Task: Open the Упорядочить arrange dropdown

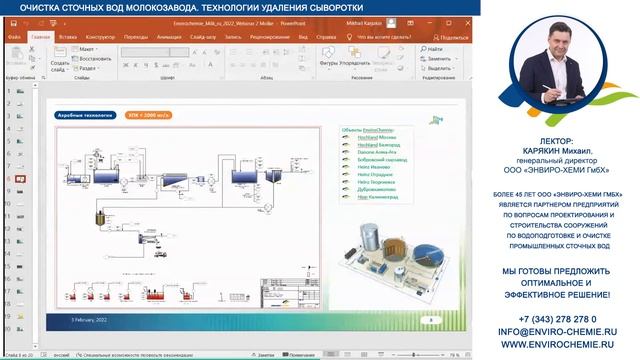Action: coord(354,58)
